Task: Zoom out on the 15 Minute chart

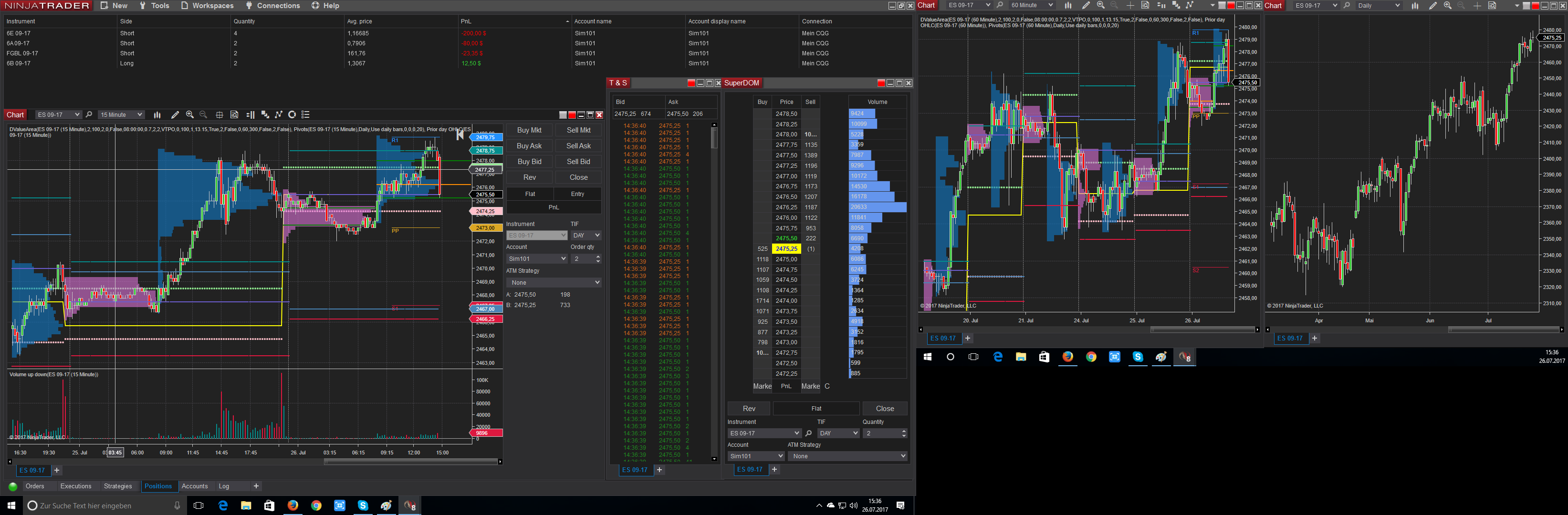Action: tap(204, 114)
